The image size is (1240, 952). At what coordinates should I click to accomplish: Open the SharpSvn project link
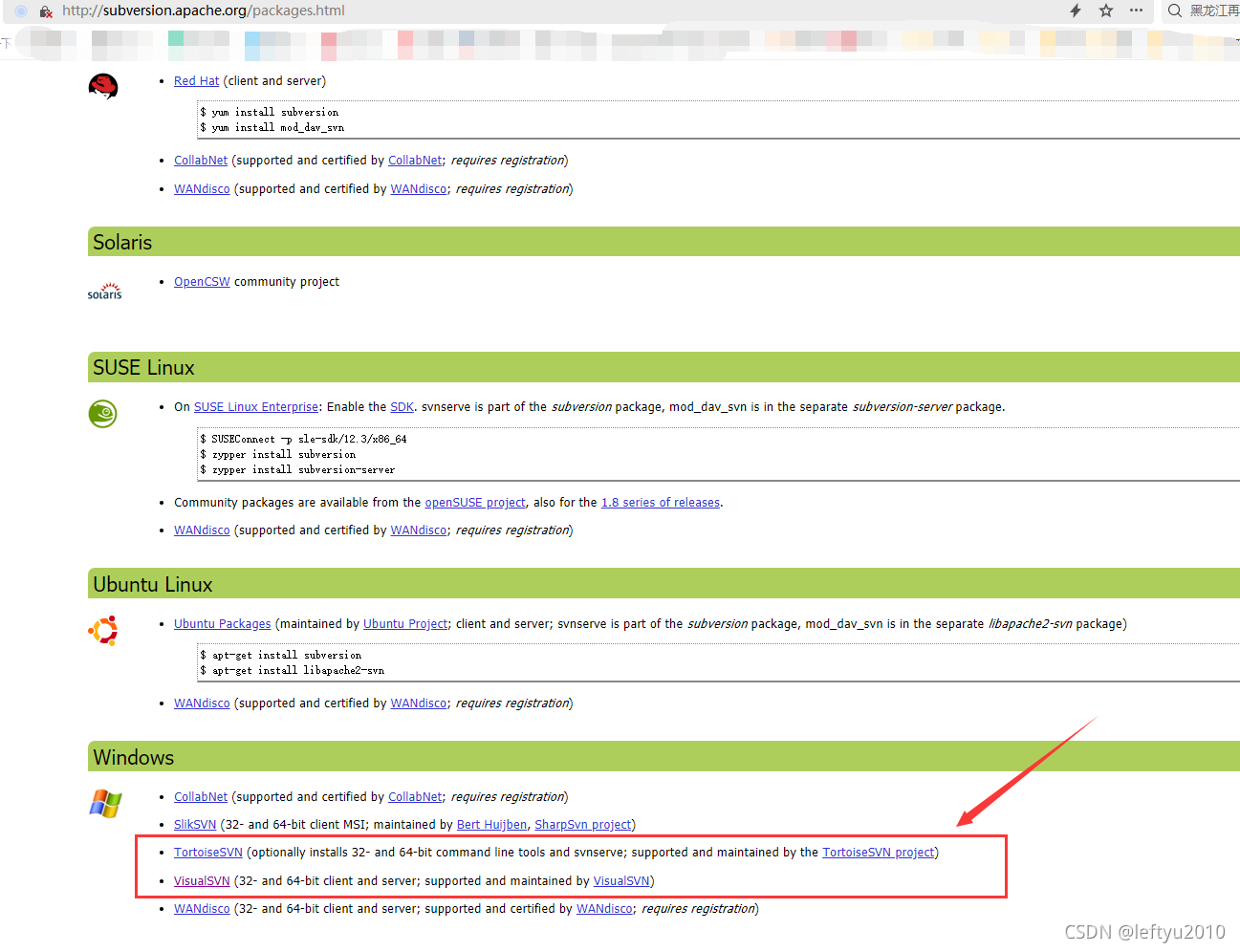(x=583, y=825)
